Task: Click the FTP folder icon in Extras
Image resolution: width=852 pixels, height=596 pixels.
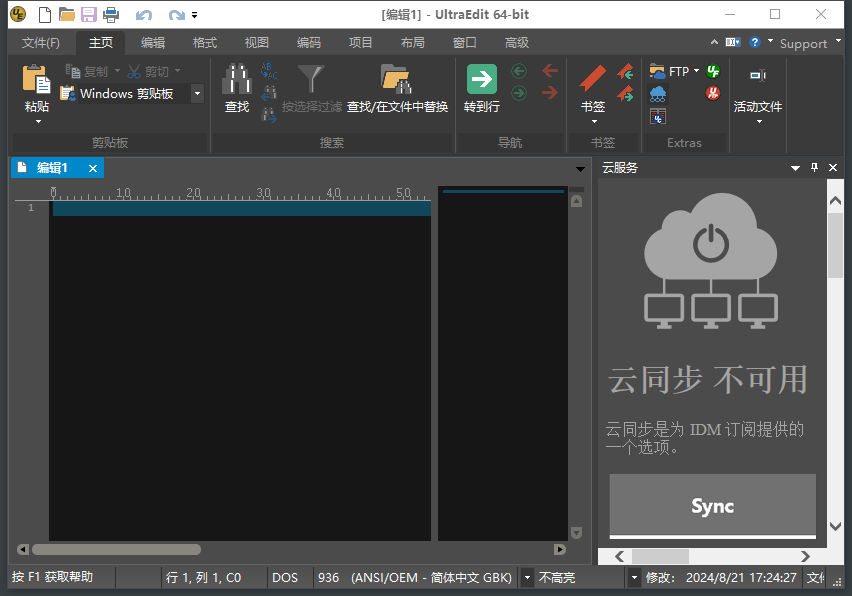Action: click(x=657, y=71)
